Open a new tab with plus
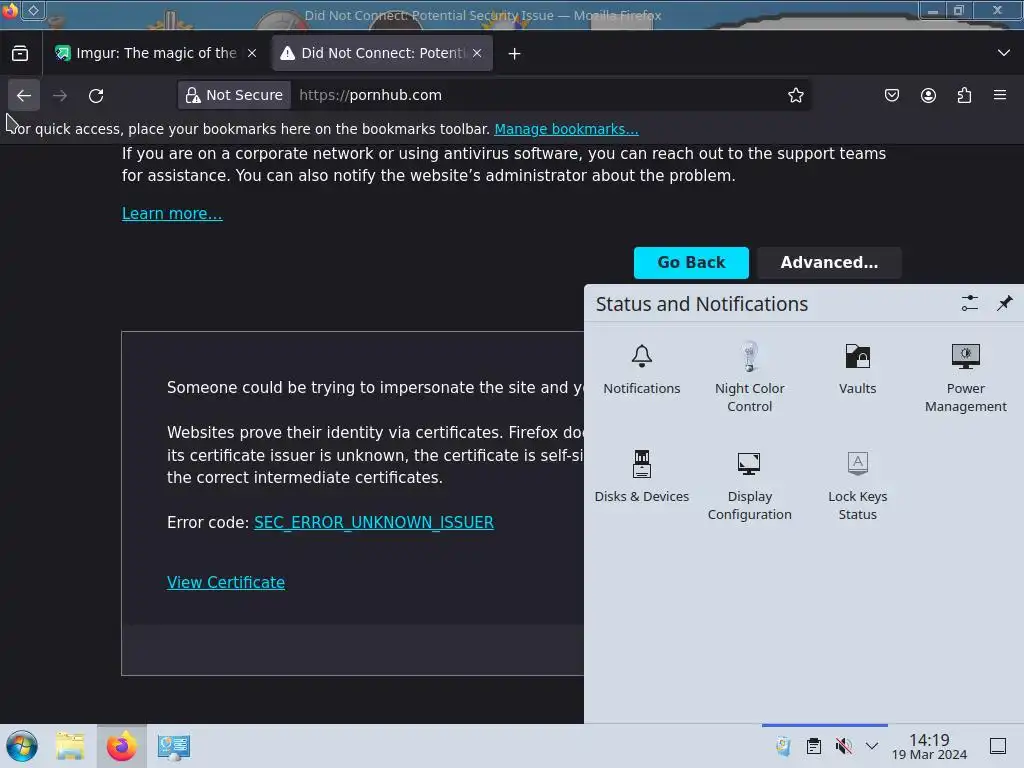The width and height of the screenshot is (1024, 768). (515, 54)
